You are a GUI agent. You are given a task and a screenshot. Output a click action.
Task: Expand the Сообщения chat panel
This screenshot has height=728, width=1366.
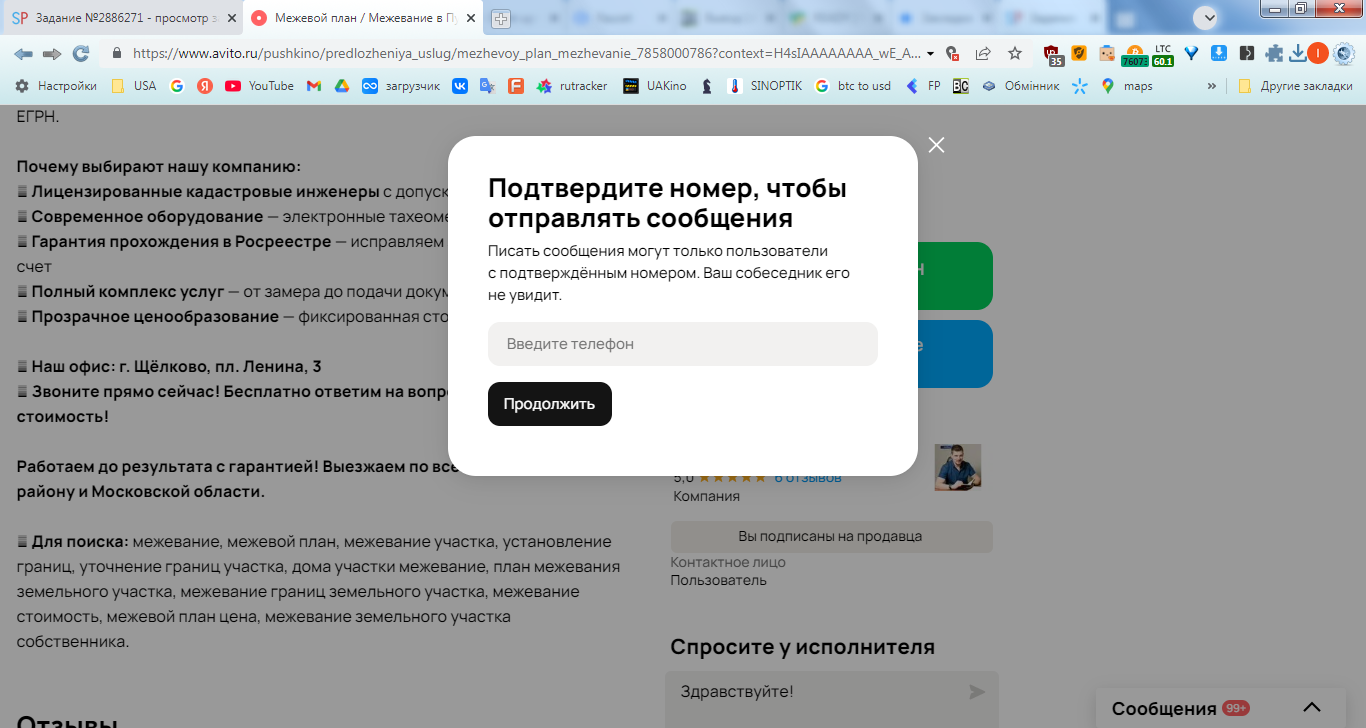point(1312,708)
